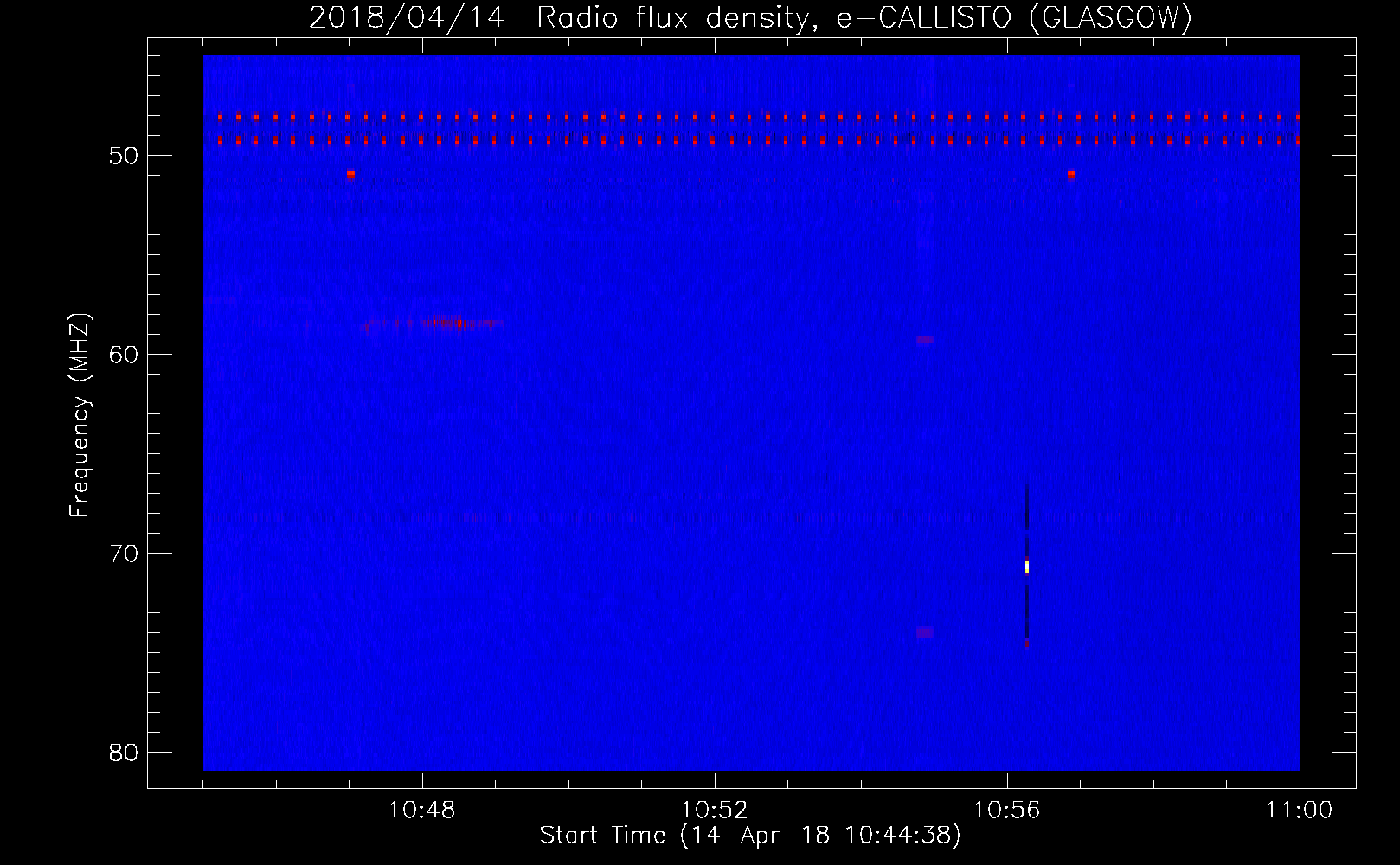Click the small red mark below the dark vertical line
This screenshot has height=865, width=1400.
pos(1027,644)
